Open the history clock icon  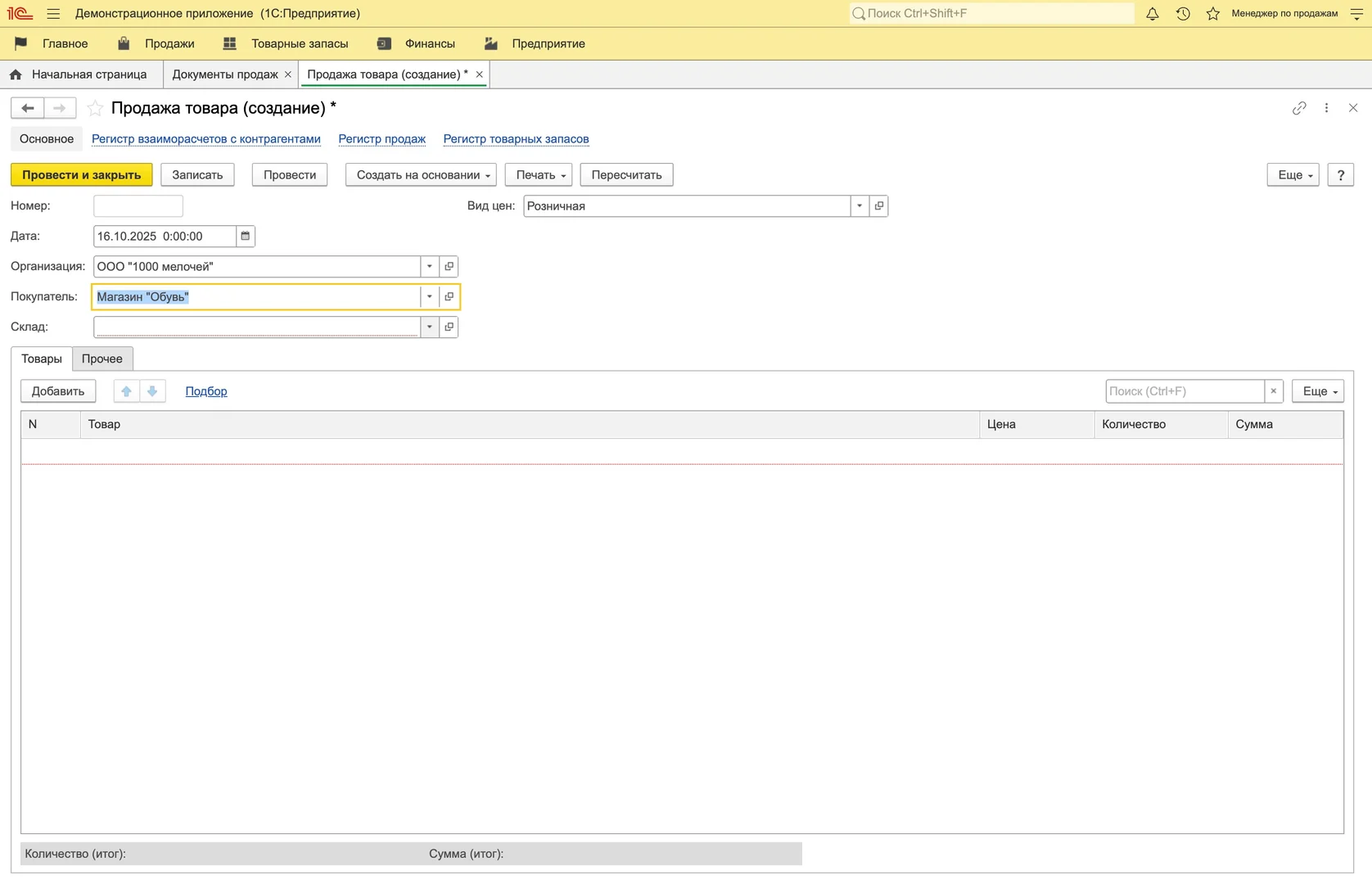tap(1183, 14)
